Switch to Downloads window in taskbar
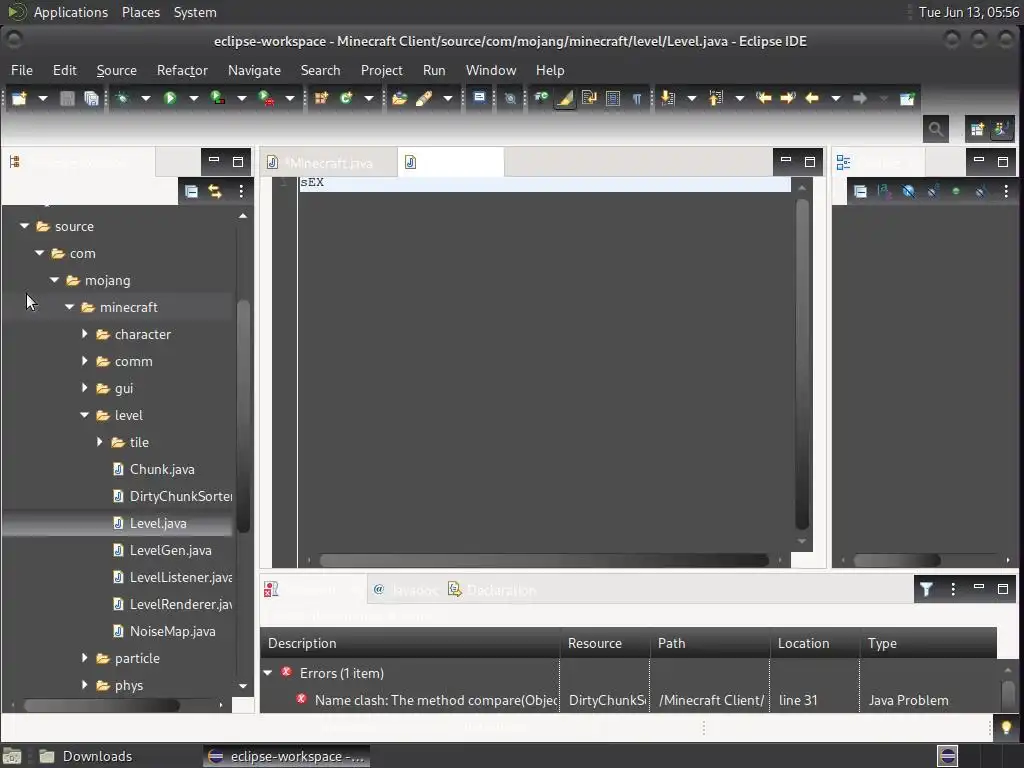Screen dimensions: 1024x768 coord(86,756)
